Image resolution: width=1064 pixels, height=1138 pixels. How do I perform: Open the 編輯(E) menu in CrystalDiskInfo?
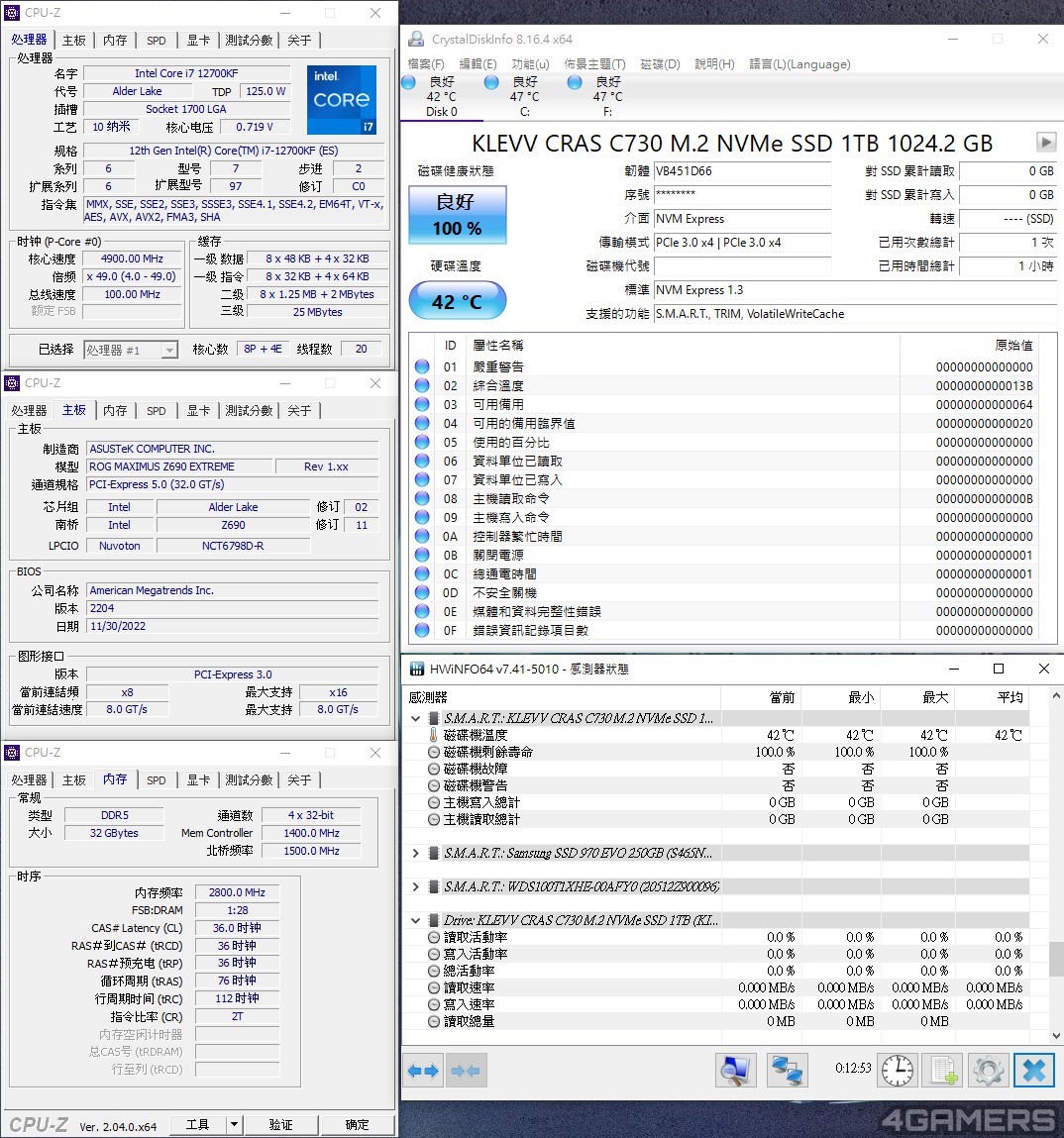tap(478, 63)
